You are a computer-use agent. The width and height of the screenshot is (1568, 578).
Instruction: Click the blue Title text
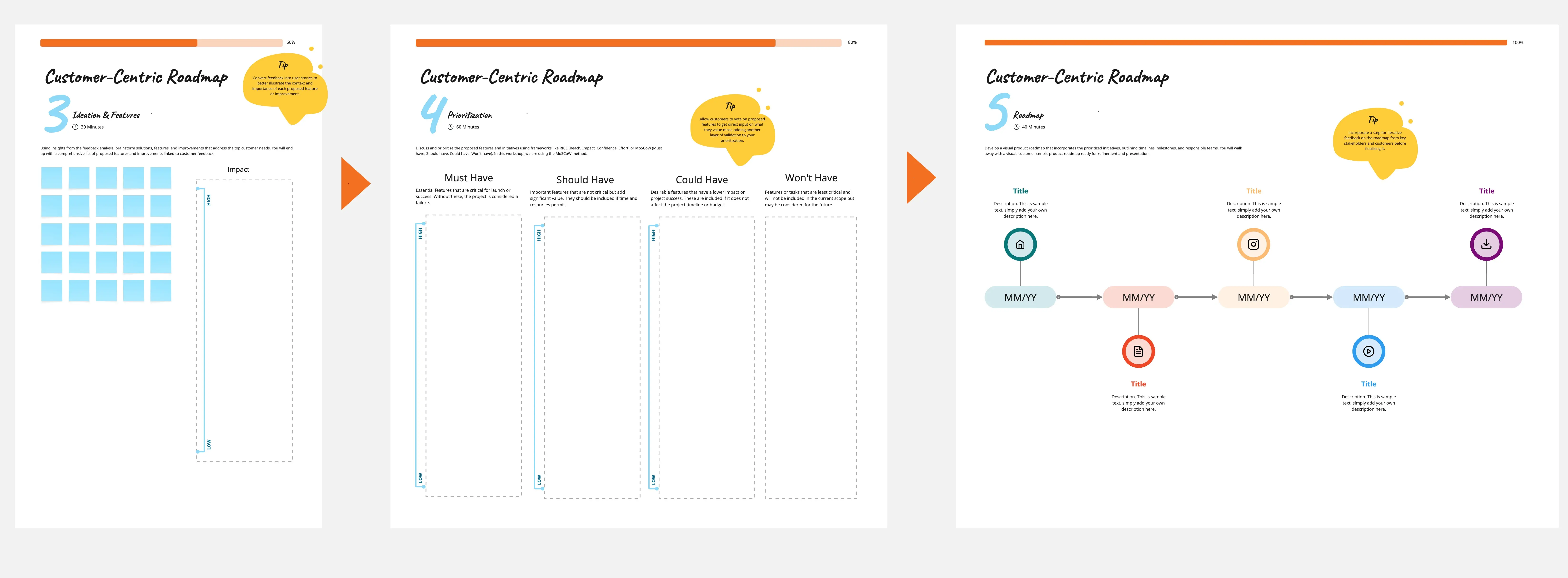1368,384
